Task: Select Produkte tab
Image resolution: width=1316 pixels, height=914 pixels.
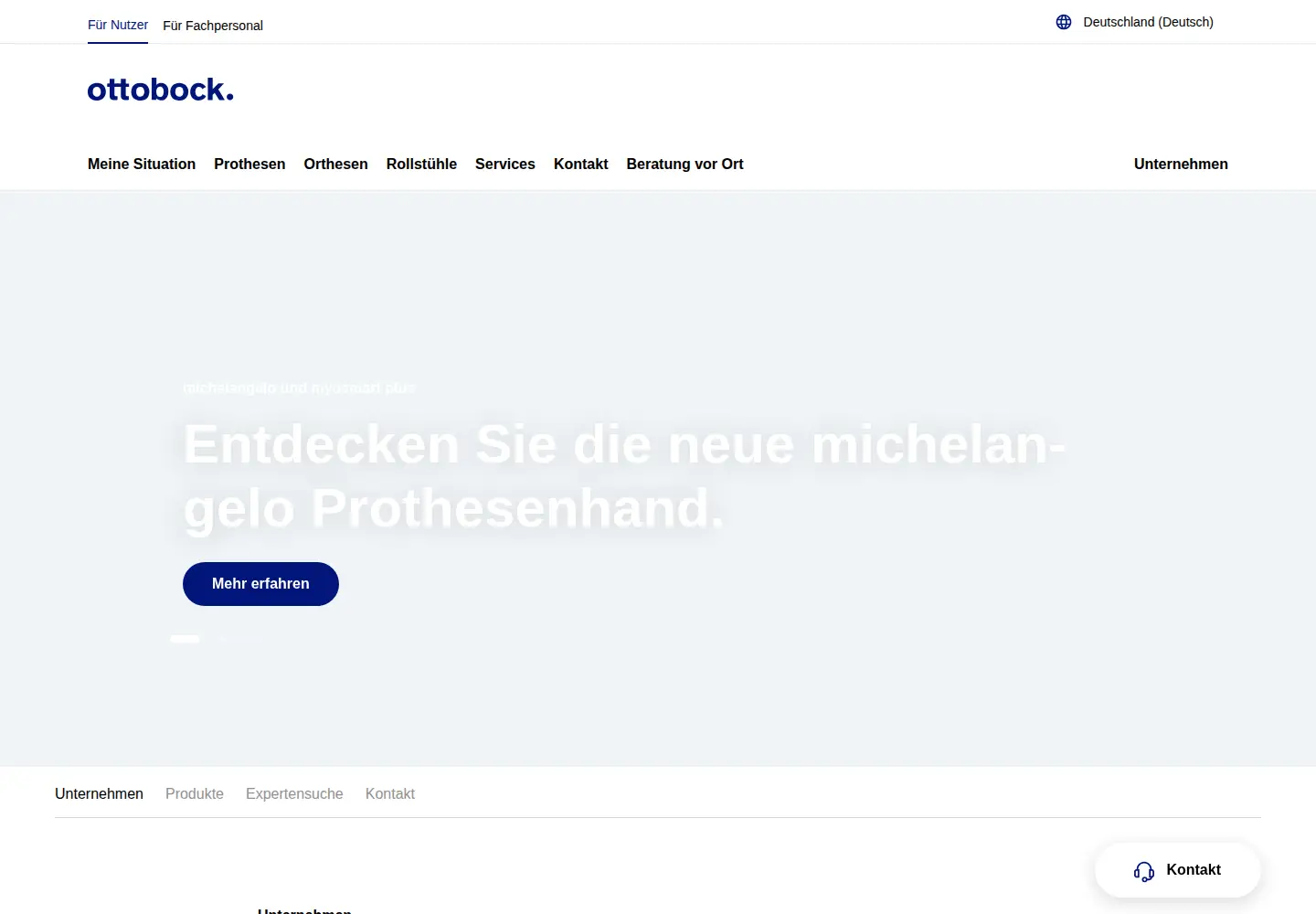Action: pos(195,793)
